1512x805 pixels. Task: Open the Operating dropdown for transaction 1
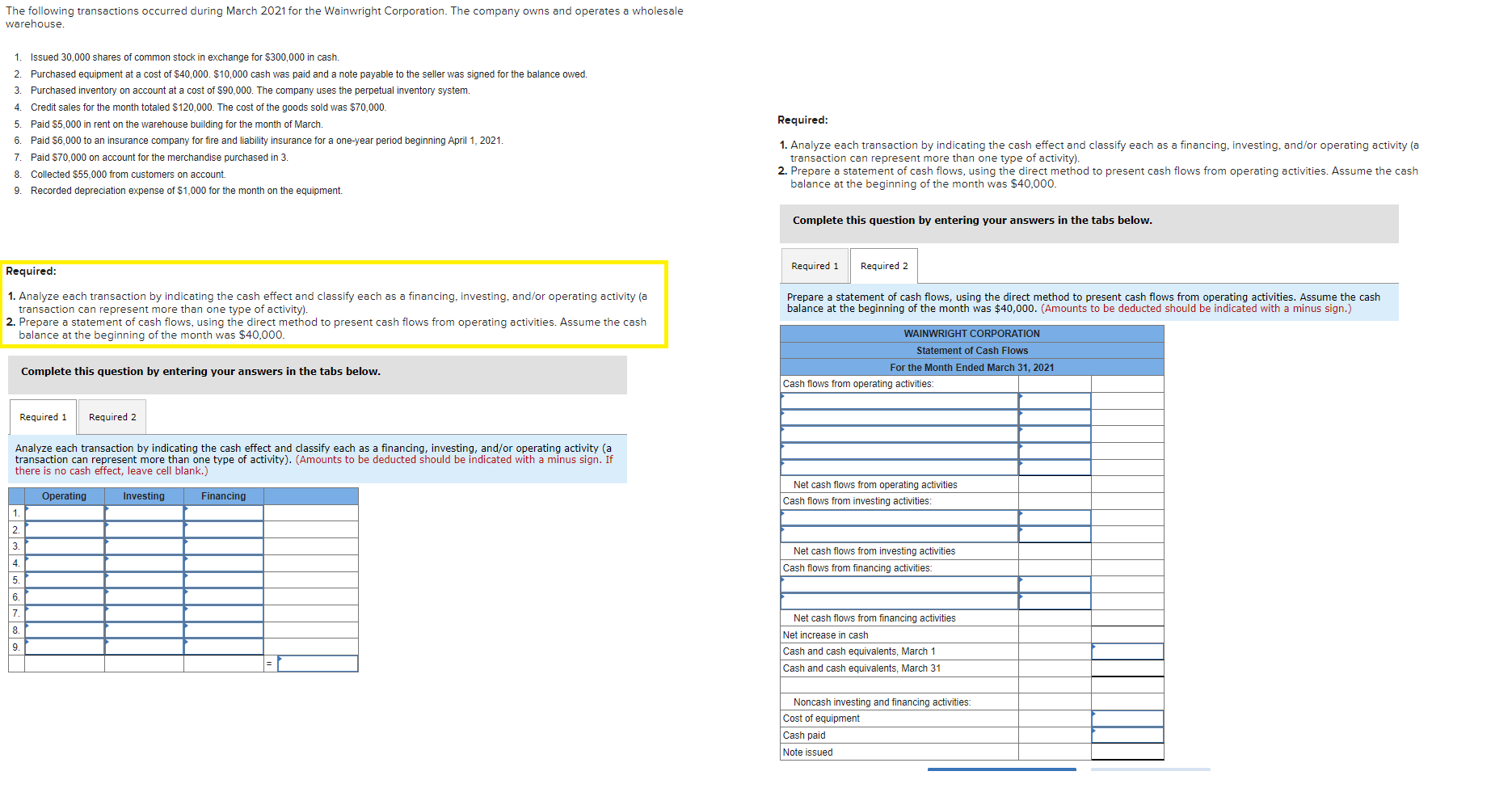(65, 512)
